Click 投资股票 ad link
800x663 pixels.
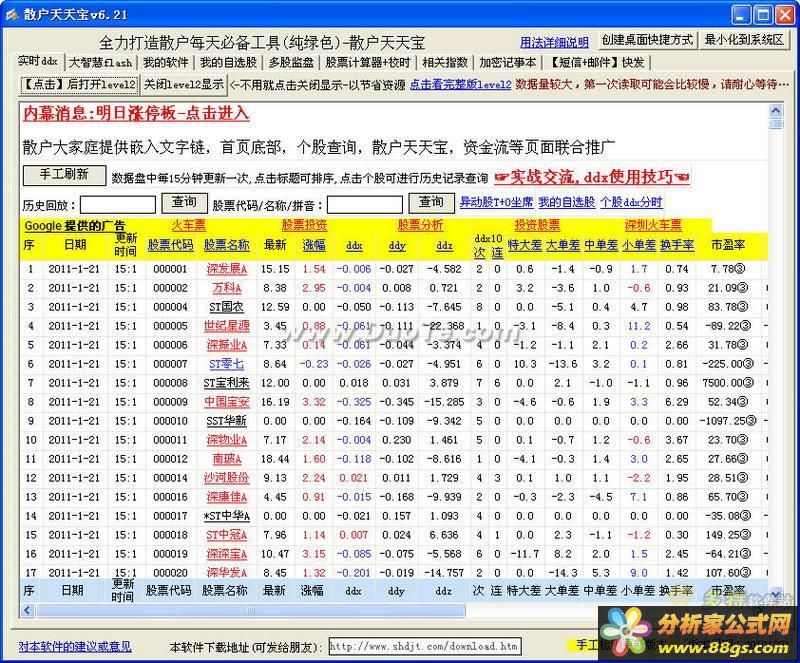tap(537, 225)
